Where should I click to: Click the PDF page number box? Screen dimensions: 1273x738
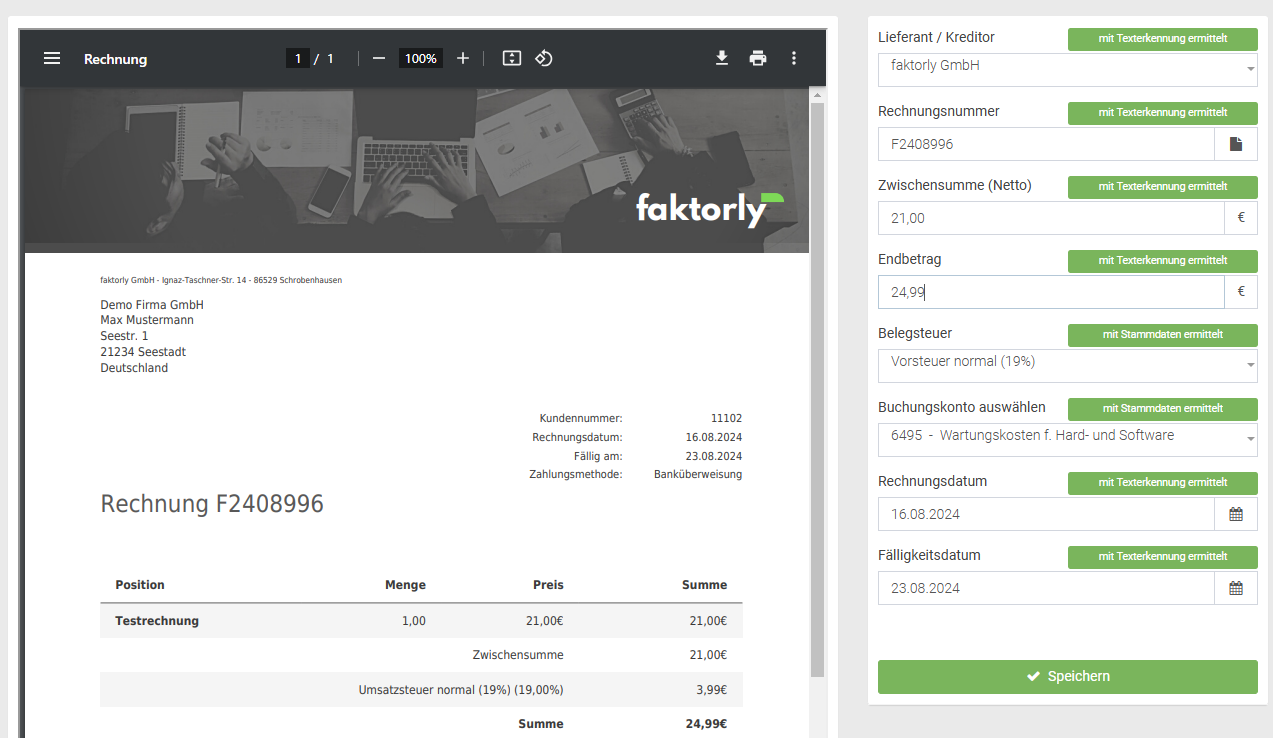pyautogui.click(x=297, y=59)
